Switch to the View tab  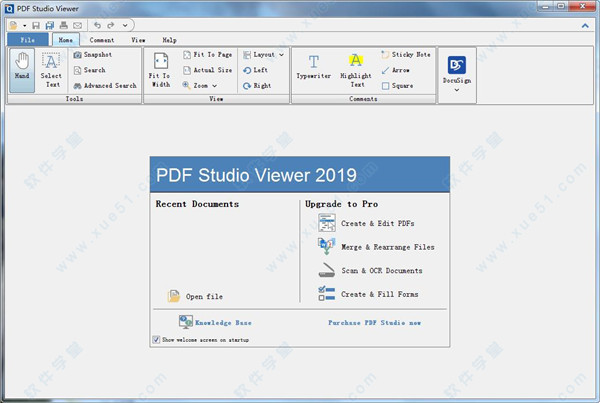(138, 40)
